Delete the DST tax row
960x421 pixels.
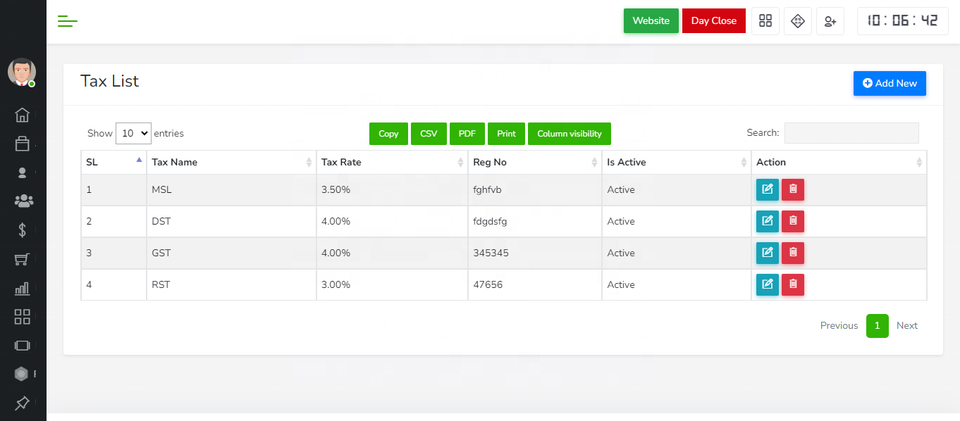[x=792, y=221]
